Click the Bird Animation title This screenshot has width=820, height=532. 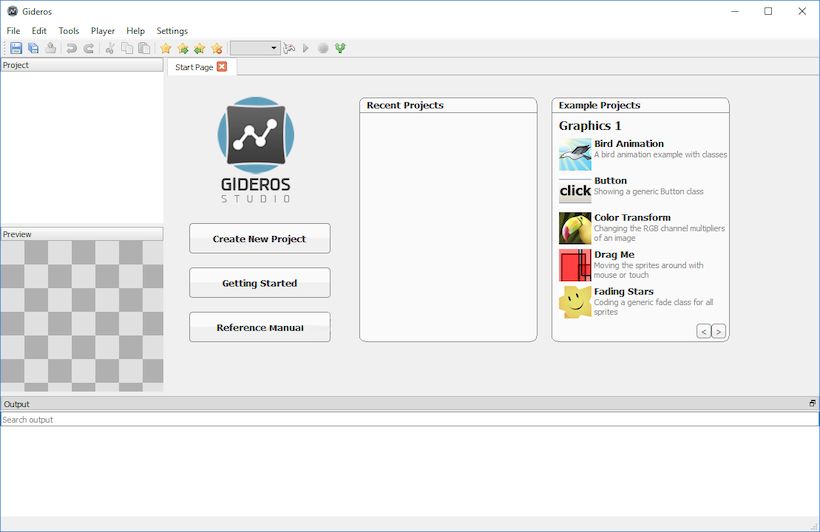(629, 143)
